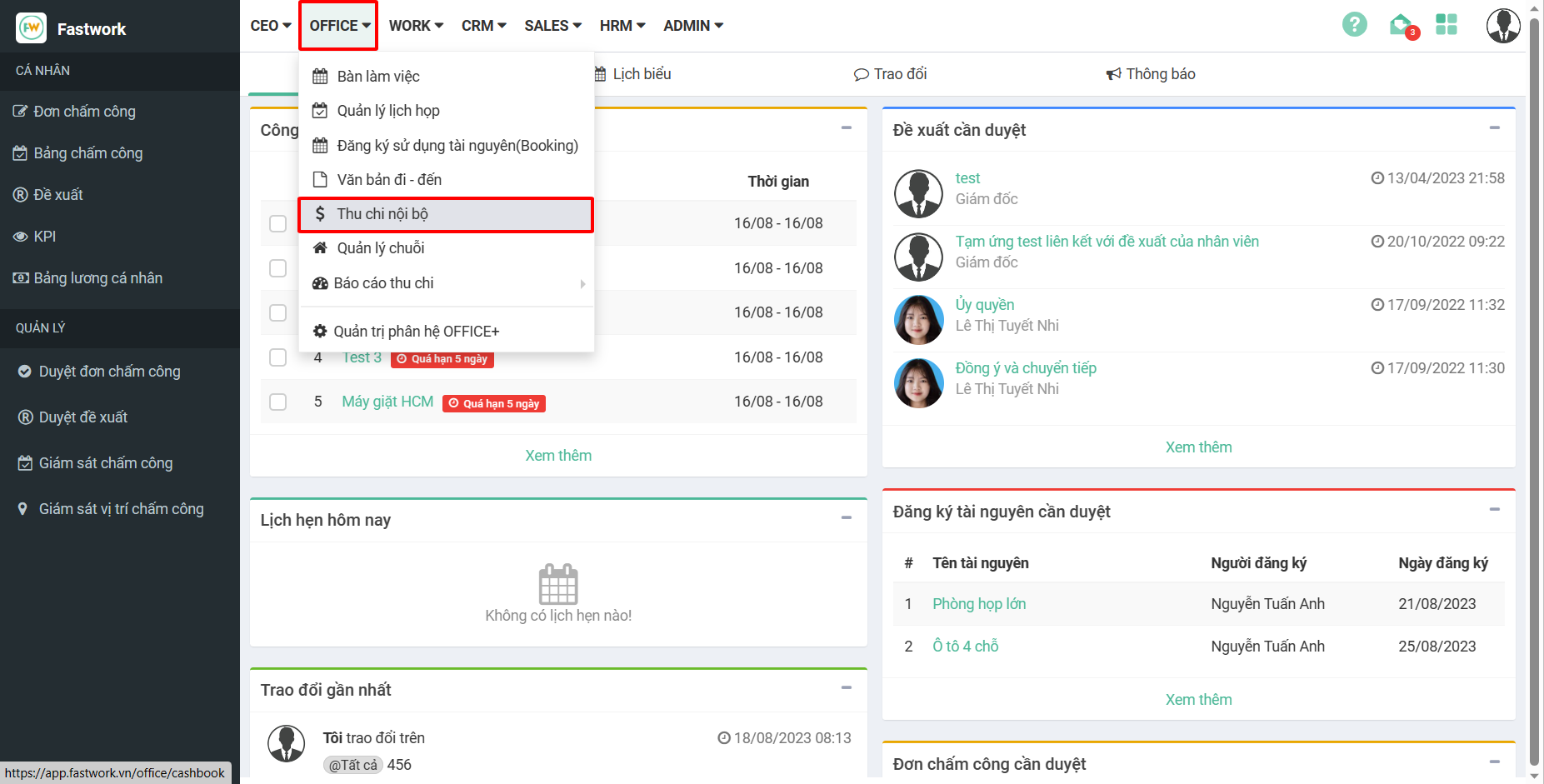Click Xem thêm under Đề xuất cần duyệt
The image size is (1544, 784).
[1198, 447]
